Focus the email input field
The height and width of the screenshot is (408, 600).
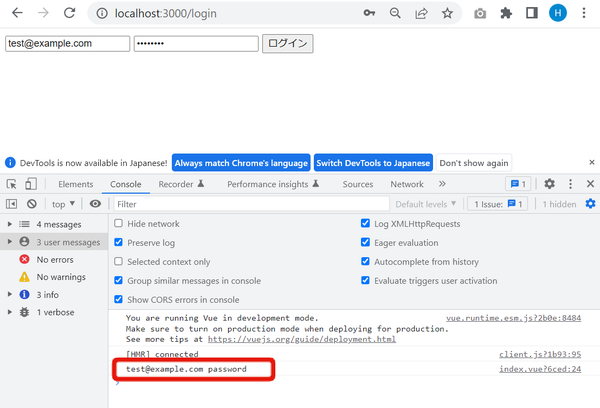[67, 43]
